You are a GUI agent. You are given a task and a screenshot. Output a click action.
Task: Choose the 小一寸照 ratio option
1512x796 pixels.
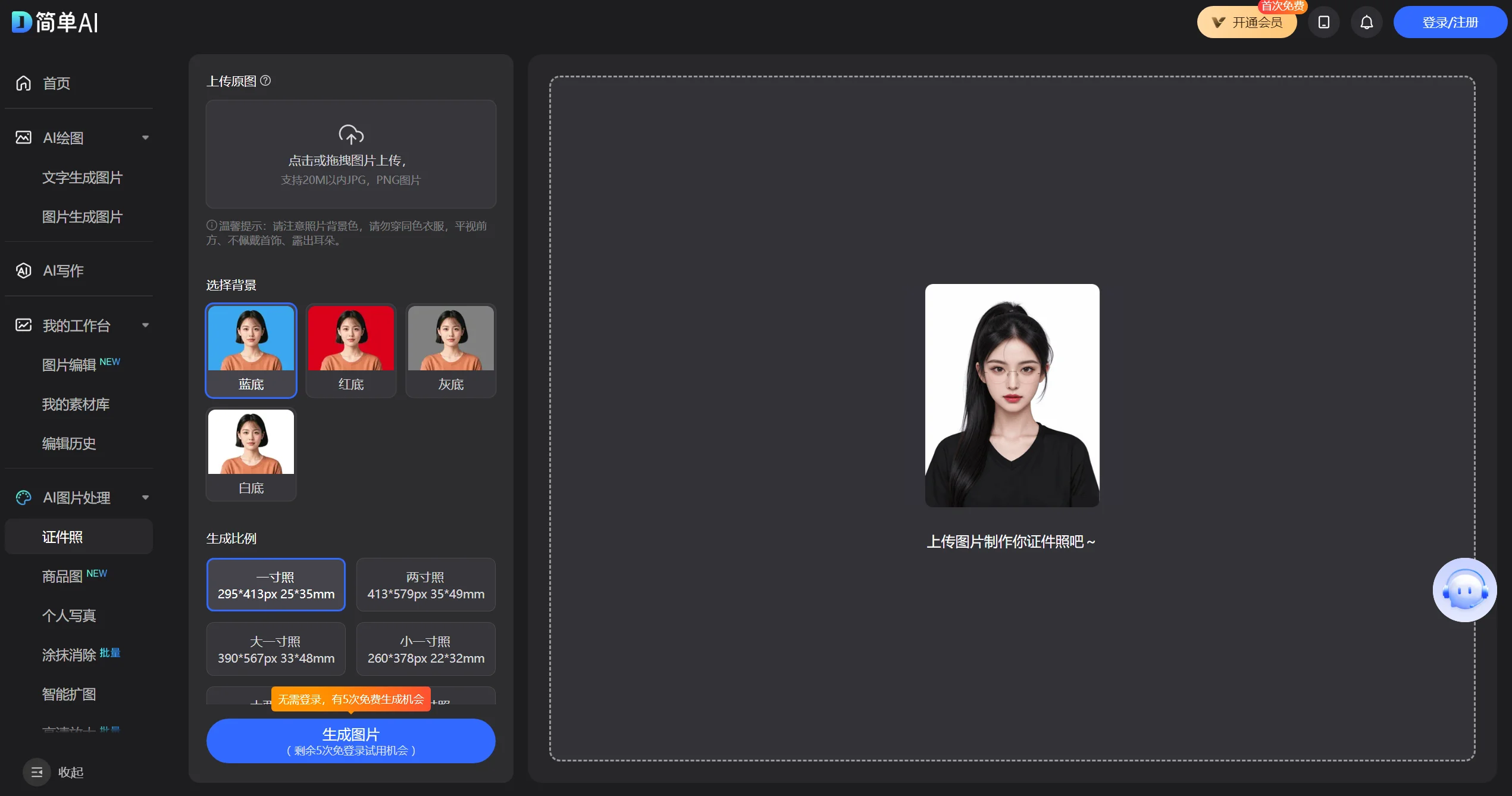425,649
